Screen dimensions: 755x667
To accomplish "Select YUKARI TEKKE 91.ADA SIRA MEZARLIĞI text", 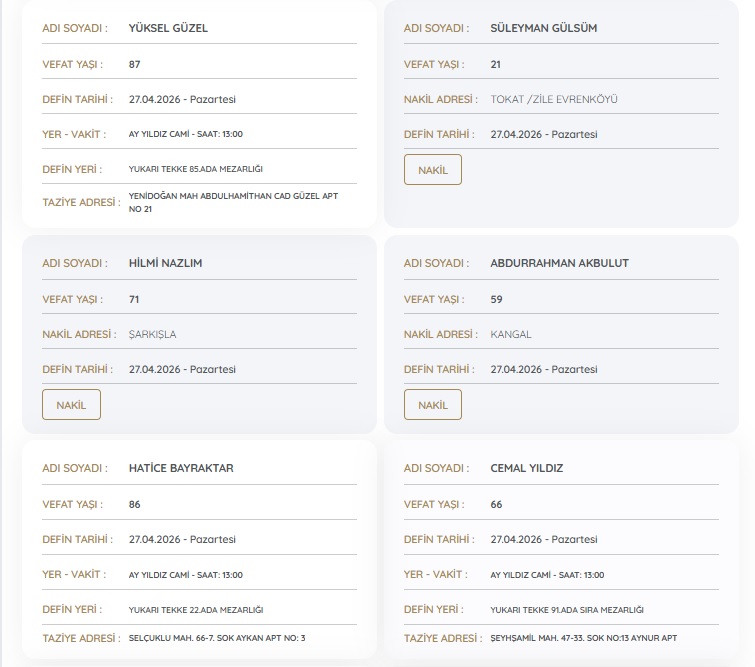I will pyautogui.click(x=566, y=609).
